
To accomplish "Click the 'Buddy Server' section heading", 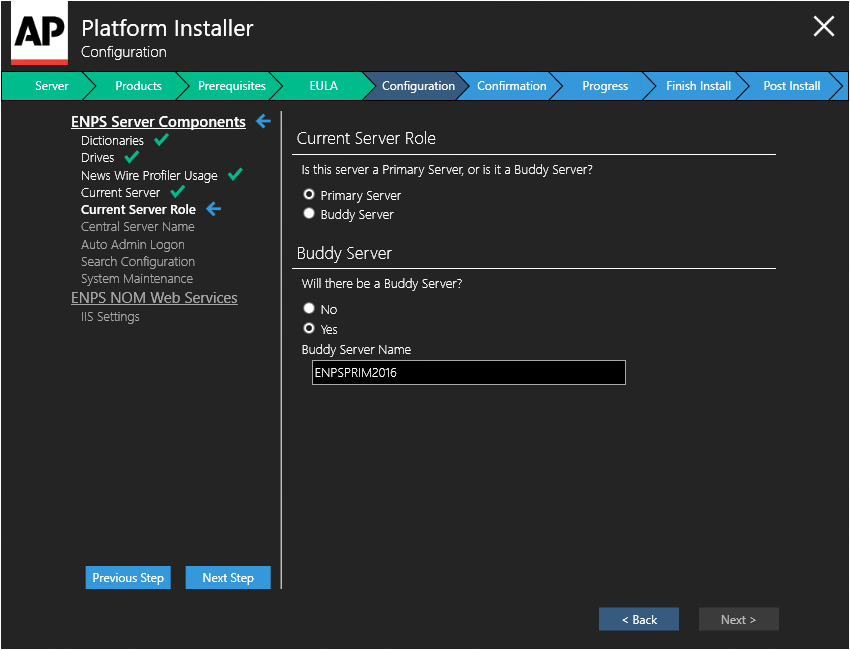I will [x=344, y=253].
